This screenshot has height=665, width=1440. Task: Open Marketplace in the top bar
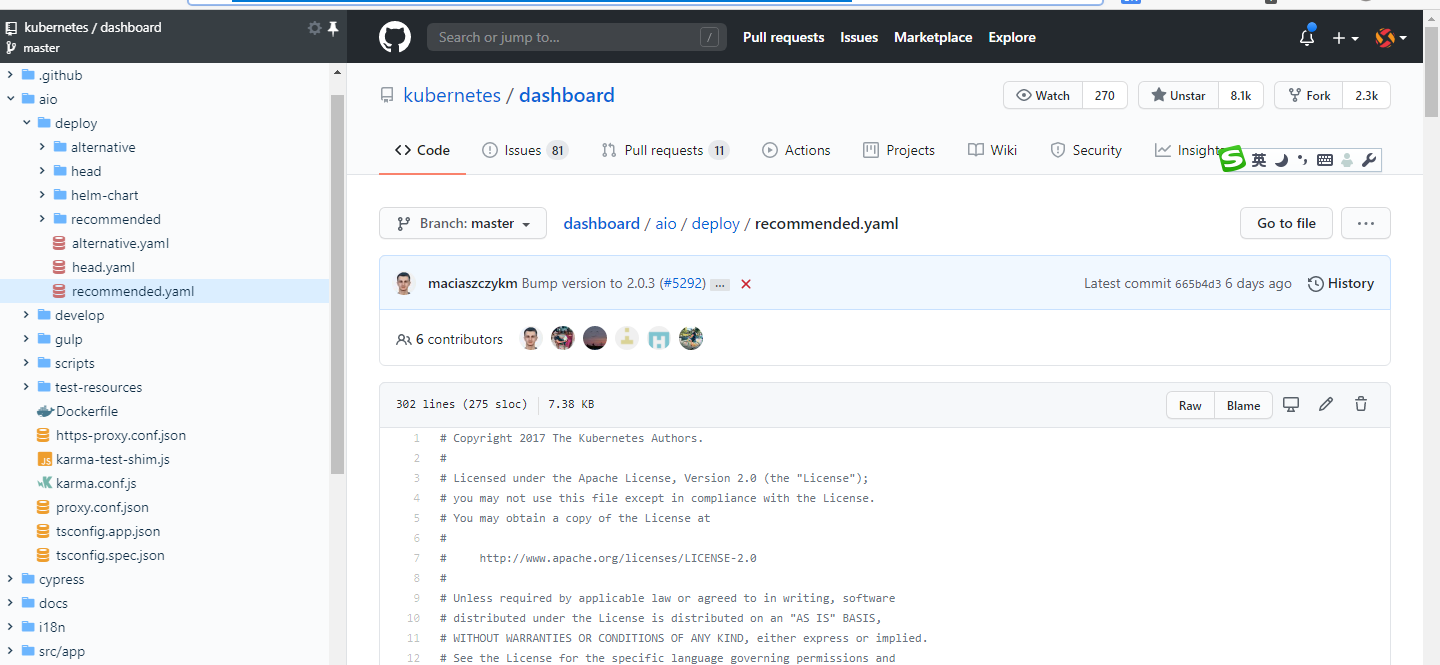tap(933, 37)
